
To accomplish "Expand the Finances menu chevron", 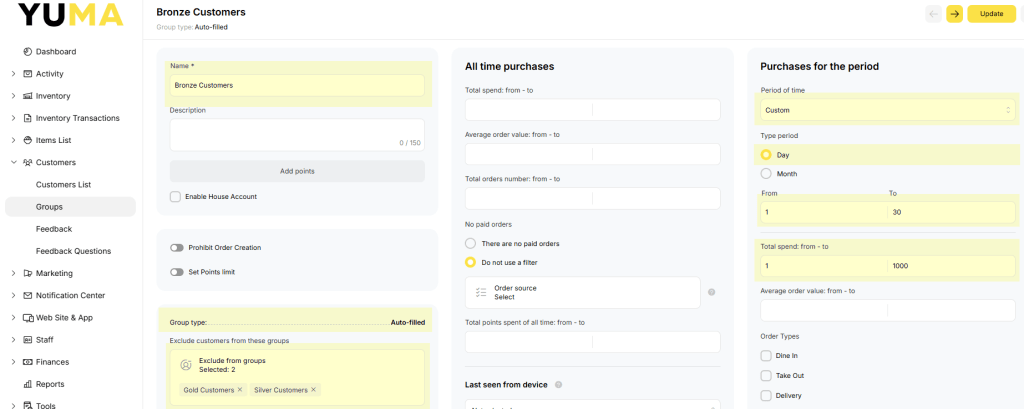I will (x=14, y=362).
